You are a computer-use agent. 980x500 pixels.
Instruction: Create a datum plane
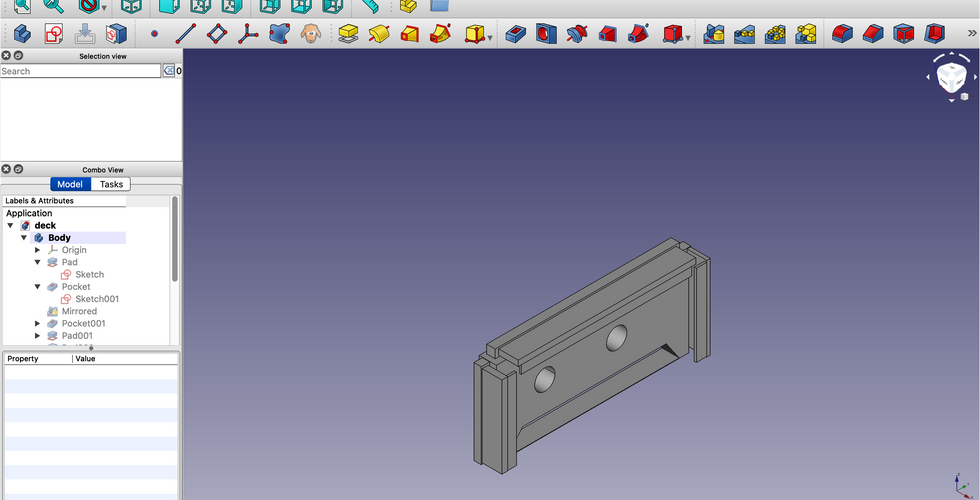[x=217, y=33]
